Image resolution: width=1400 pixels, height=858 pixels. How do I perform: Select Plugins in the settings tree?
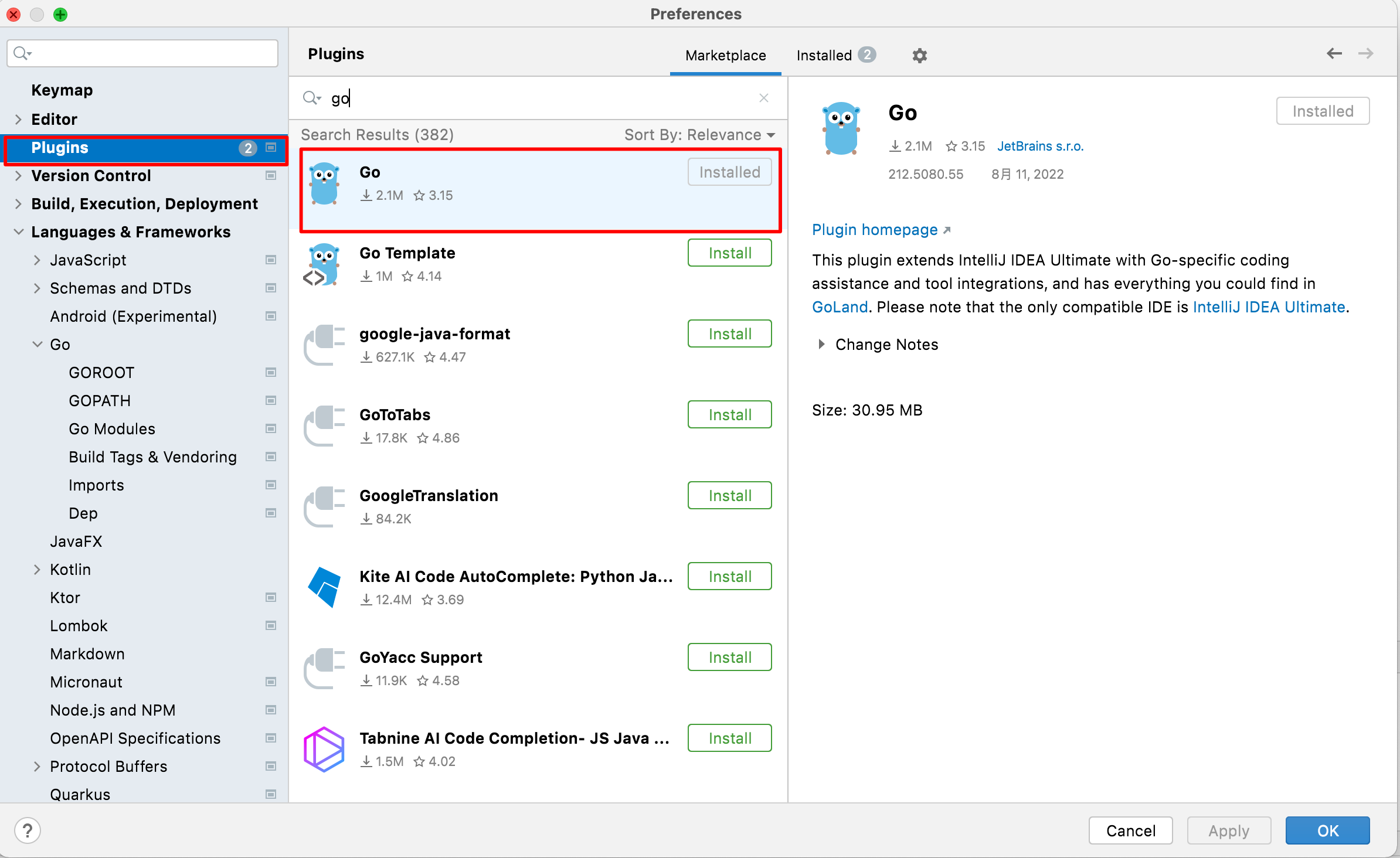coord(144,148)
